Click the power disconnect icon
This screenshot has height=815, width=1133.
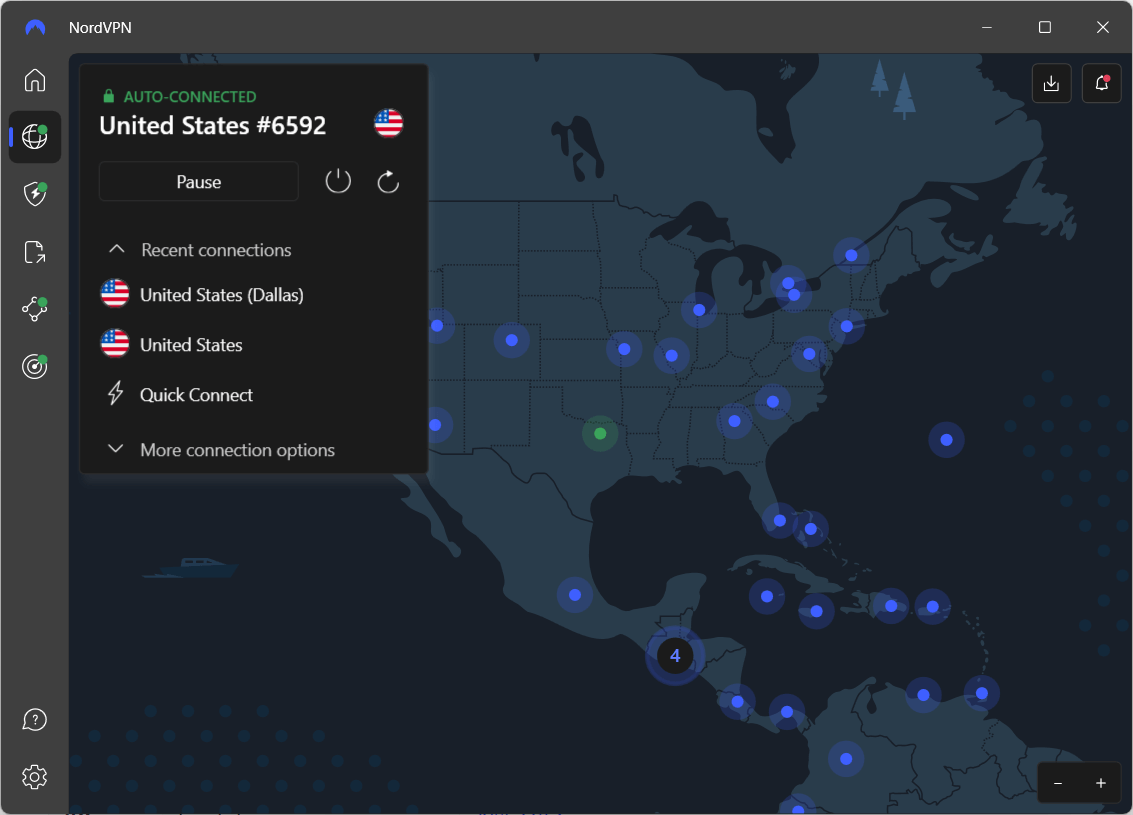[338, 181]
